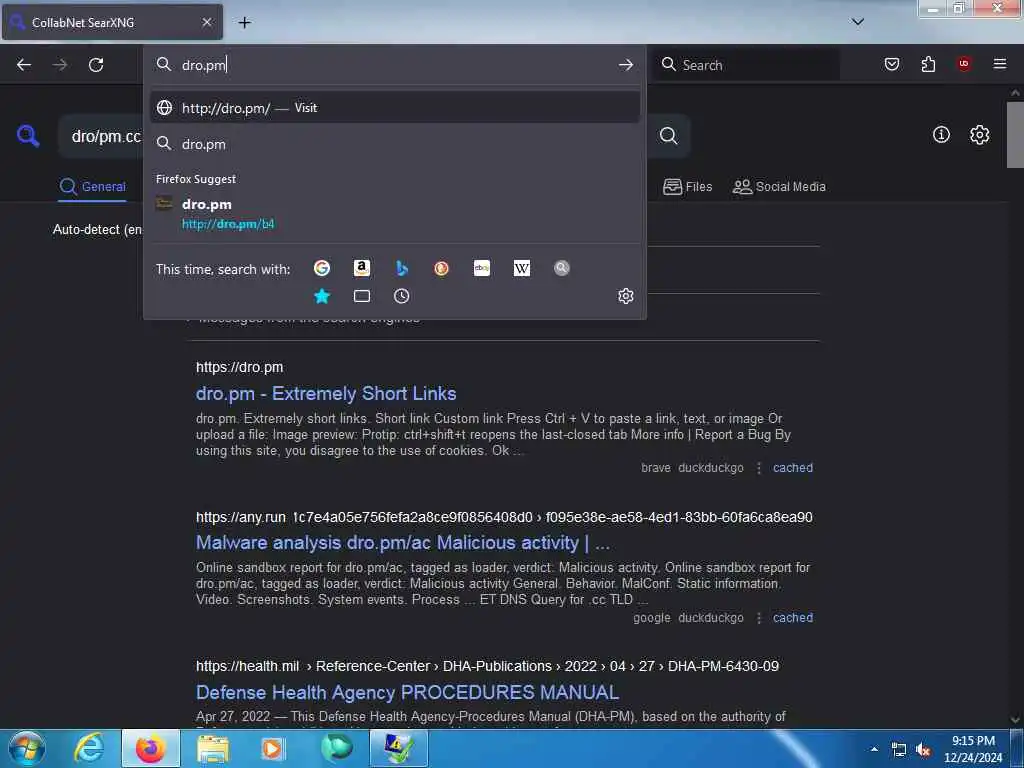Open cached version of any.run result

point(793,618)
